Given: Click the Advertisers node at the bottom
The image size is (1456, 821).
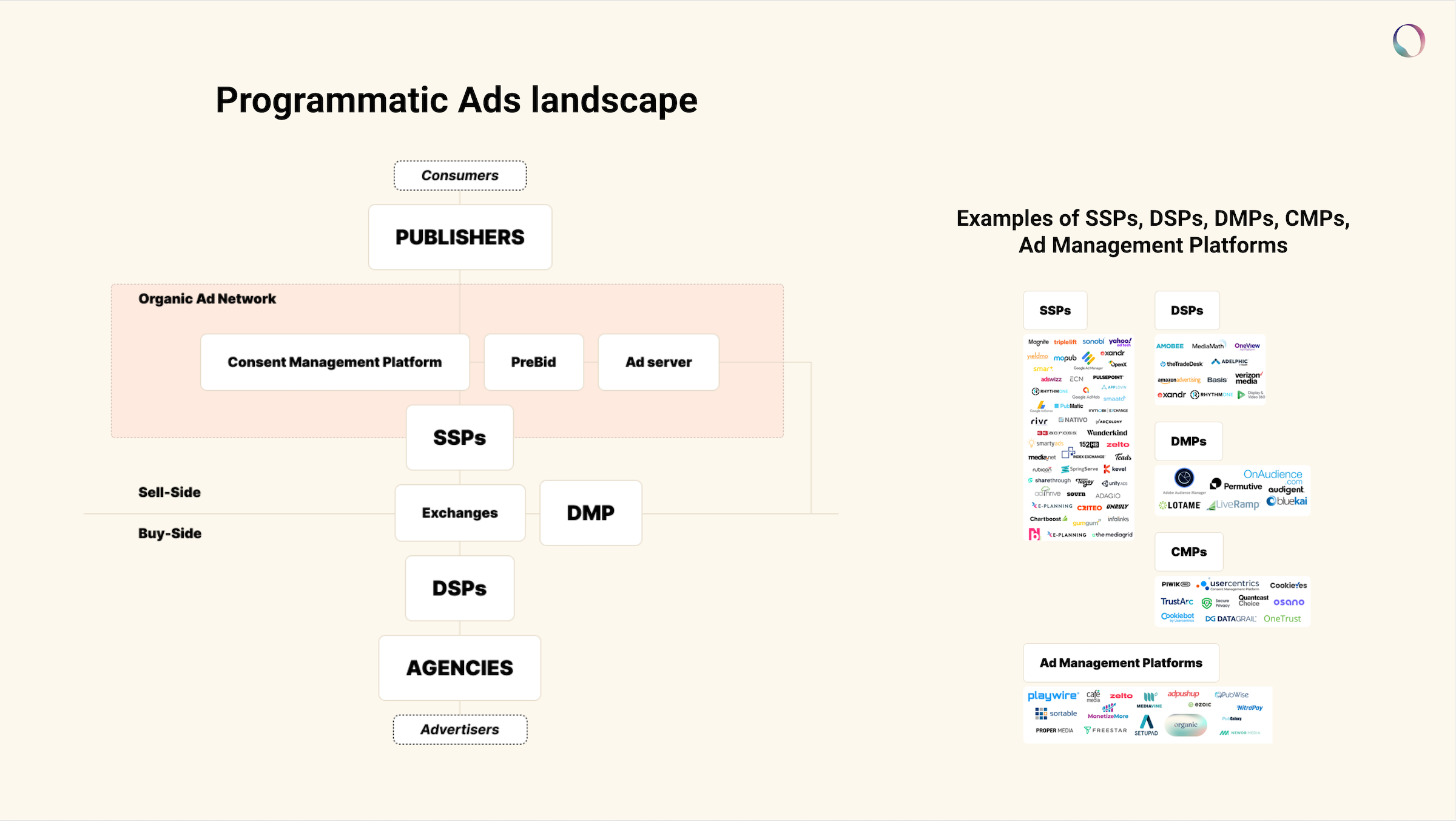Looking at the screenshot, I should [x=460, y=729].
